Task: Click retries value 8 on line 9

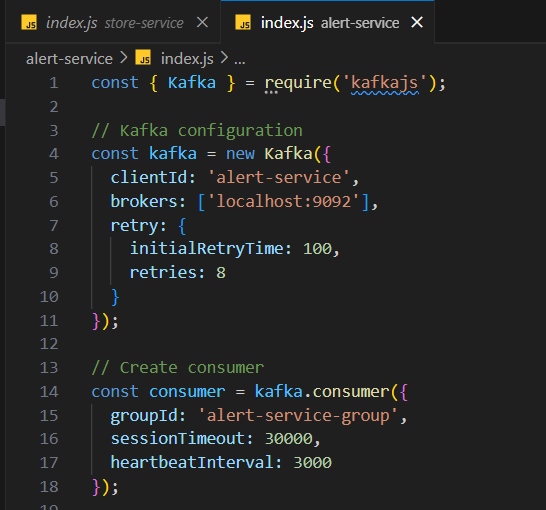Action: tap(221, 273)
